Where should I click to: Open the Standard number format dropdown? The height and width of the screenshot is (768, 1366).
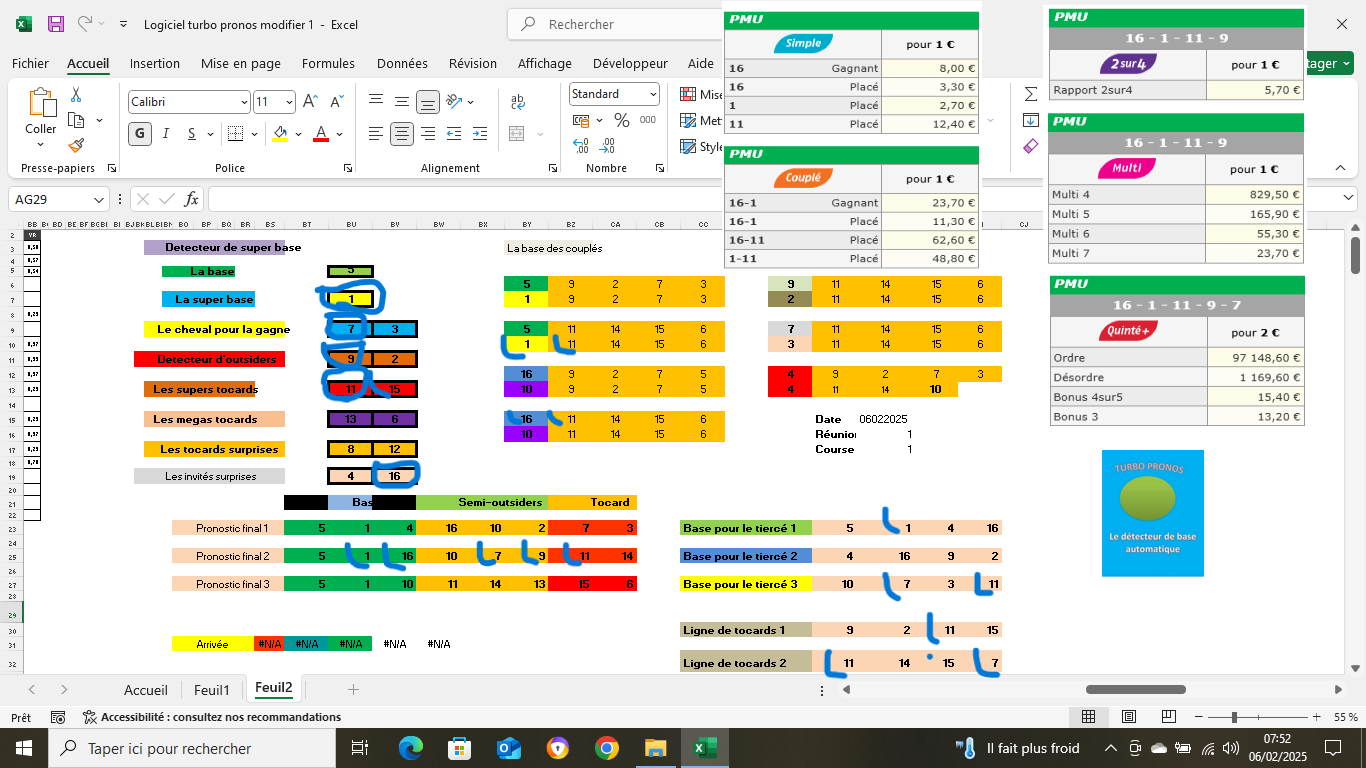(x=653, y=94)
